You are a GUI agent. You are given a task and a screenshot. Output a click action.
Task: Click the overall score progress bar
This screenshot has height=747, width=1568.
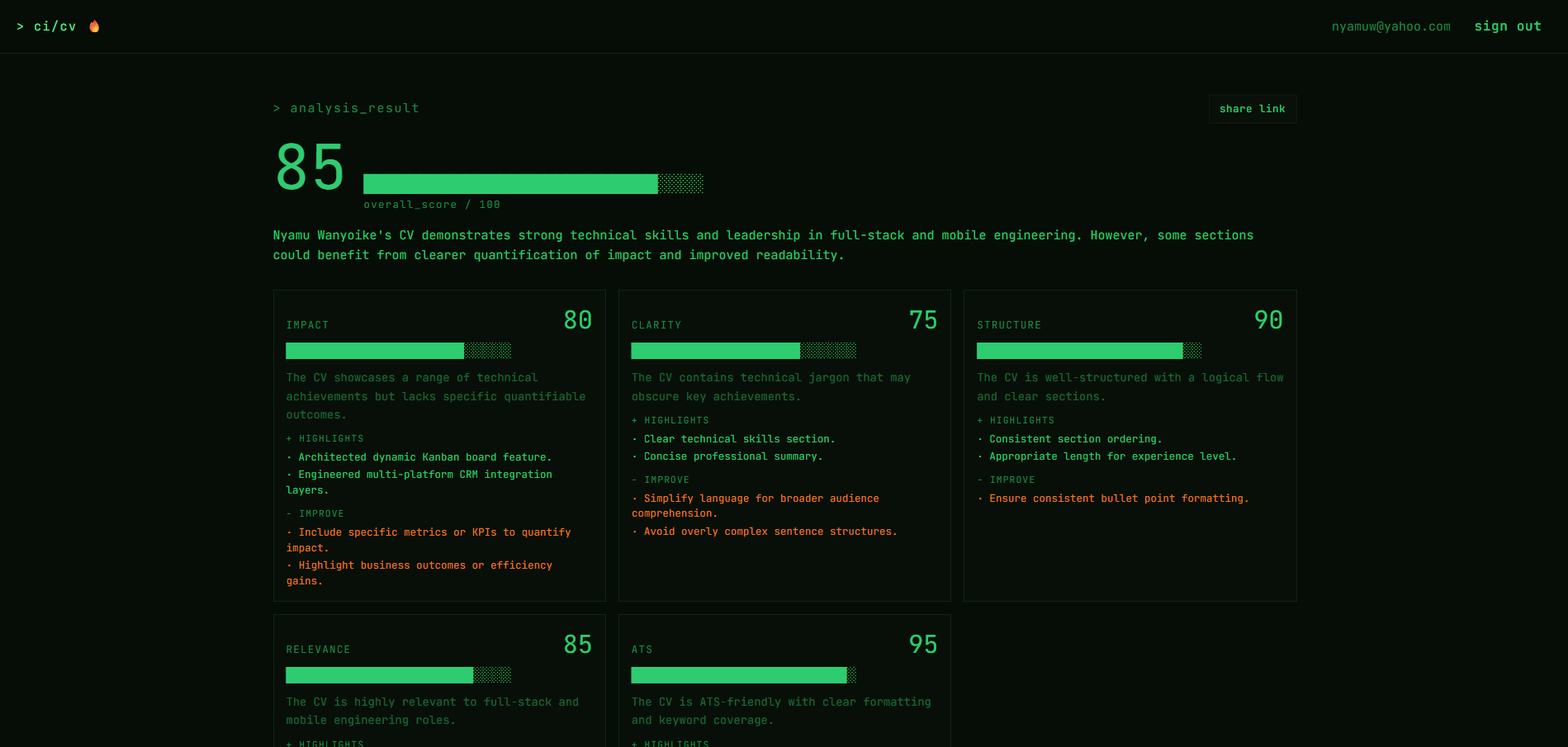click(x=533, y=183)
